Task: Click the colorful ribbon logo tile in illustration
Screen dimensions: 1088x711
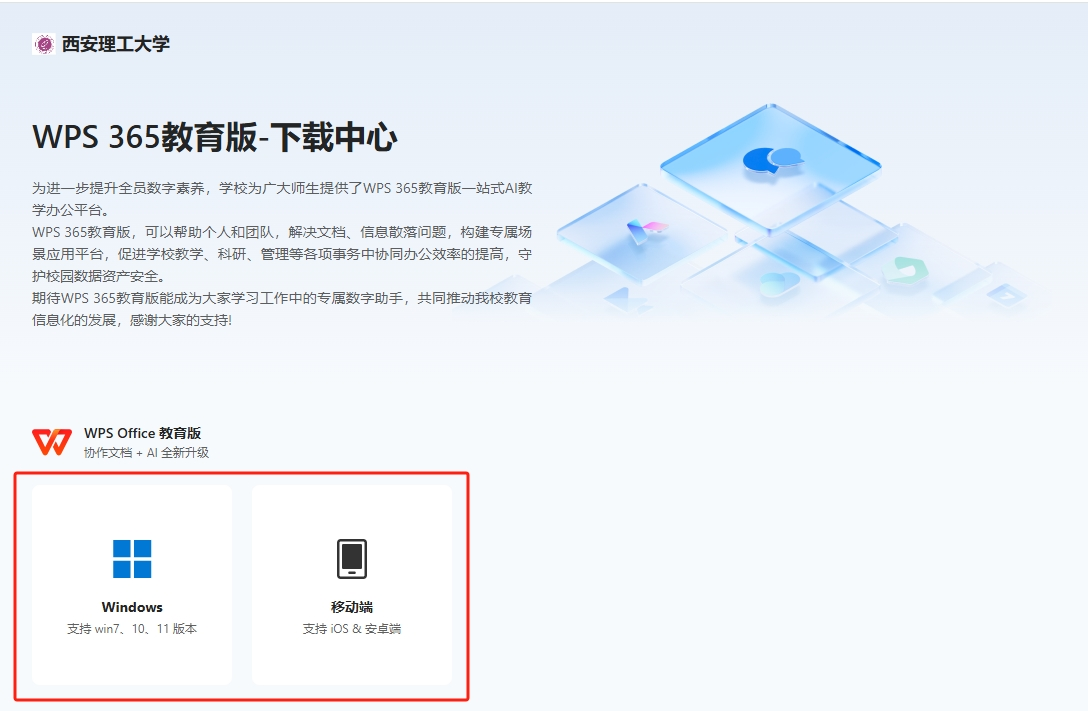Action: 647,231
